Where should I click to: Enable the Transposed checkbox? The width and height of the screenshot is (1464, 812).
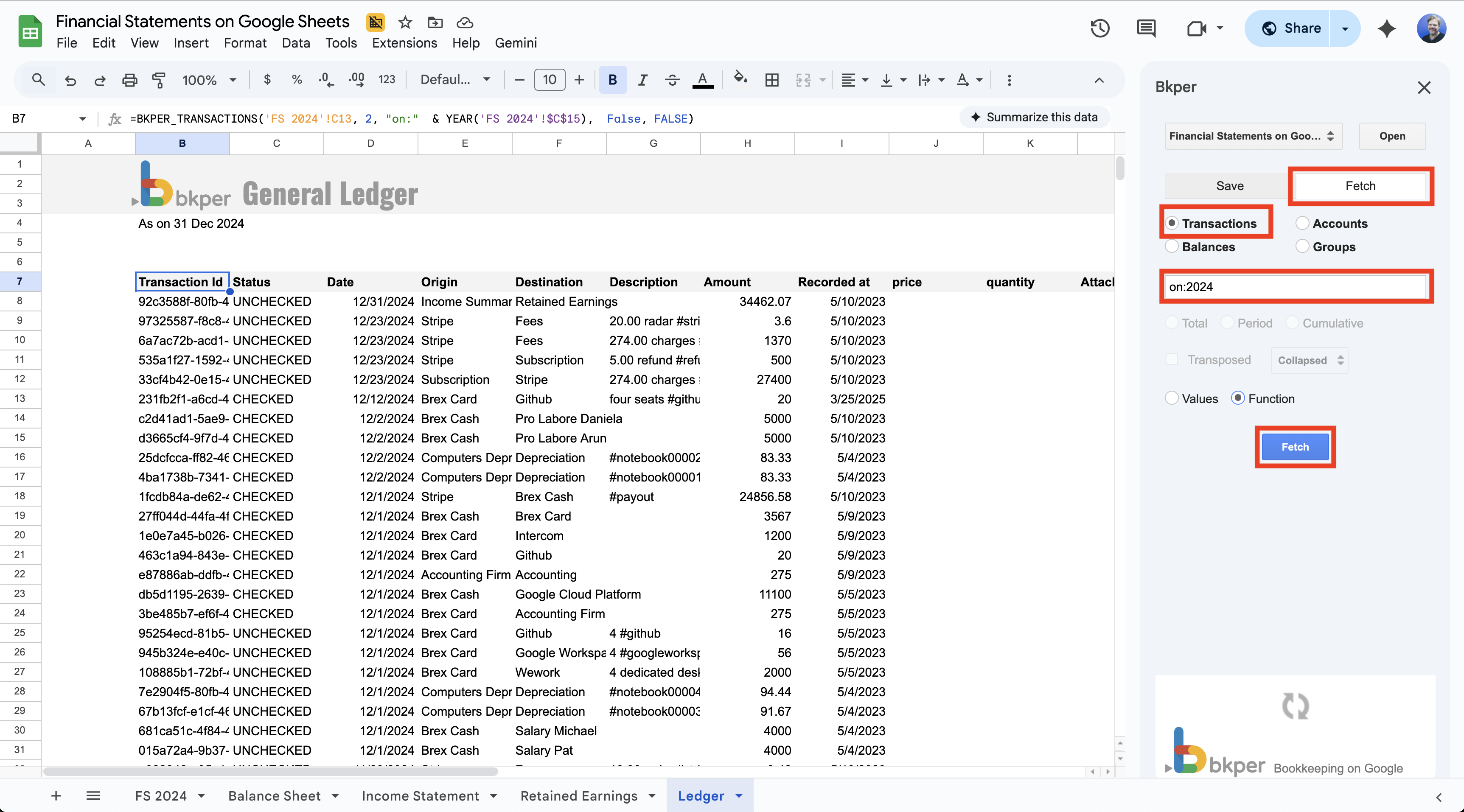(x=1172, y=360)
